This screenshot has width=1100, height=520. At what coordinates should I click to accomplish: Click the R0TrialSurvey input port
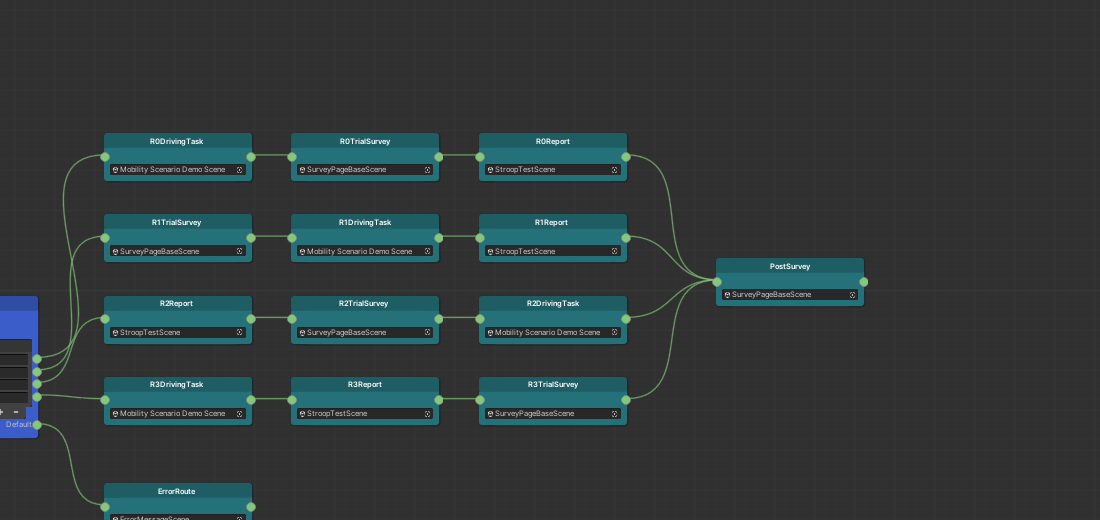click(292, 157)
